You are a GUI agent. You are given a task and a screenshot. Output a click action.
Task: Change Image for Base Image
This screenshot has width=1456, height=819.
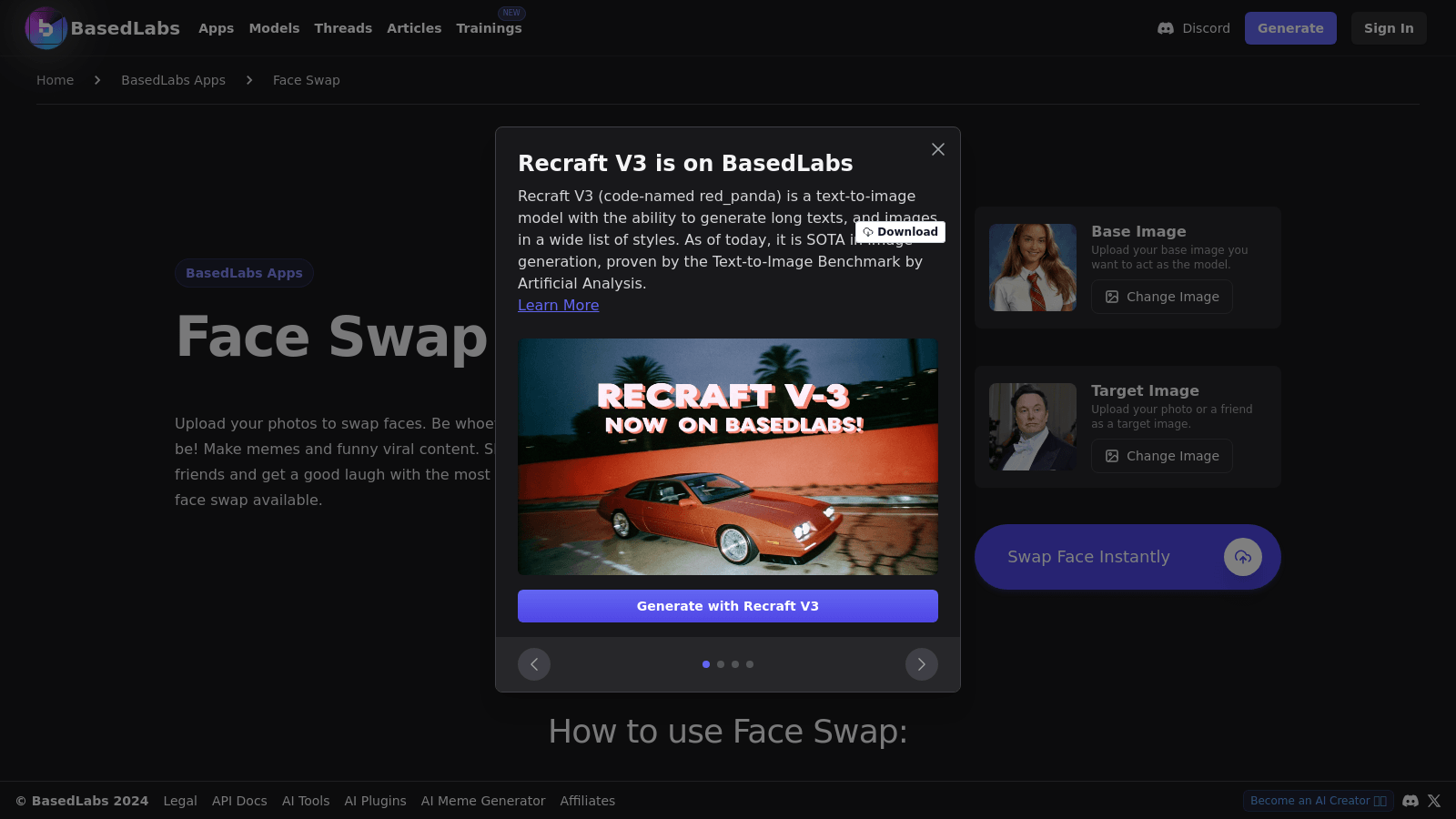[x=1162, y=297]
